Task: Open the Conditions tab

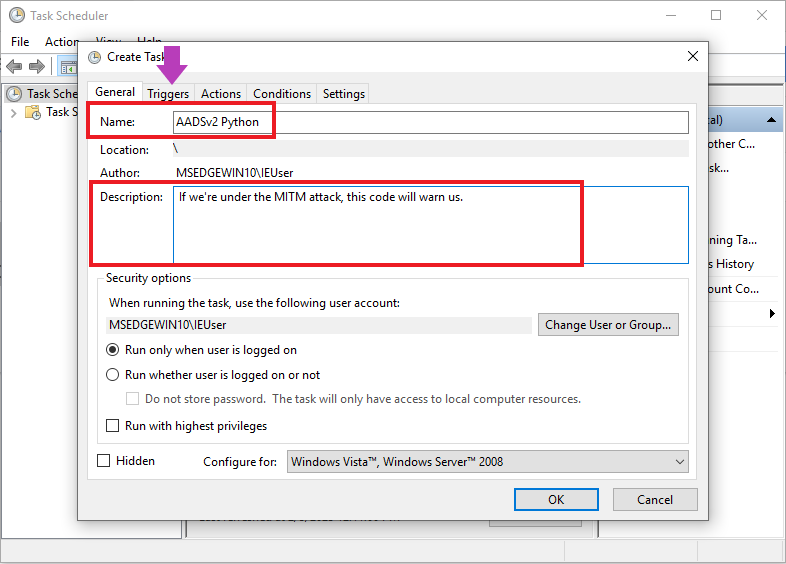Action: [282, 93]
